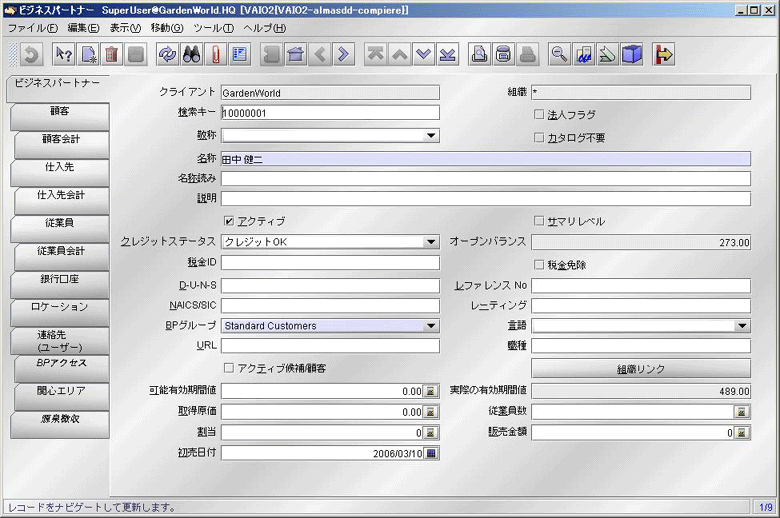Click the Attachment paperclip icon

point(215,54)
